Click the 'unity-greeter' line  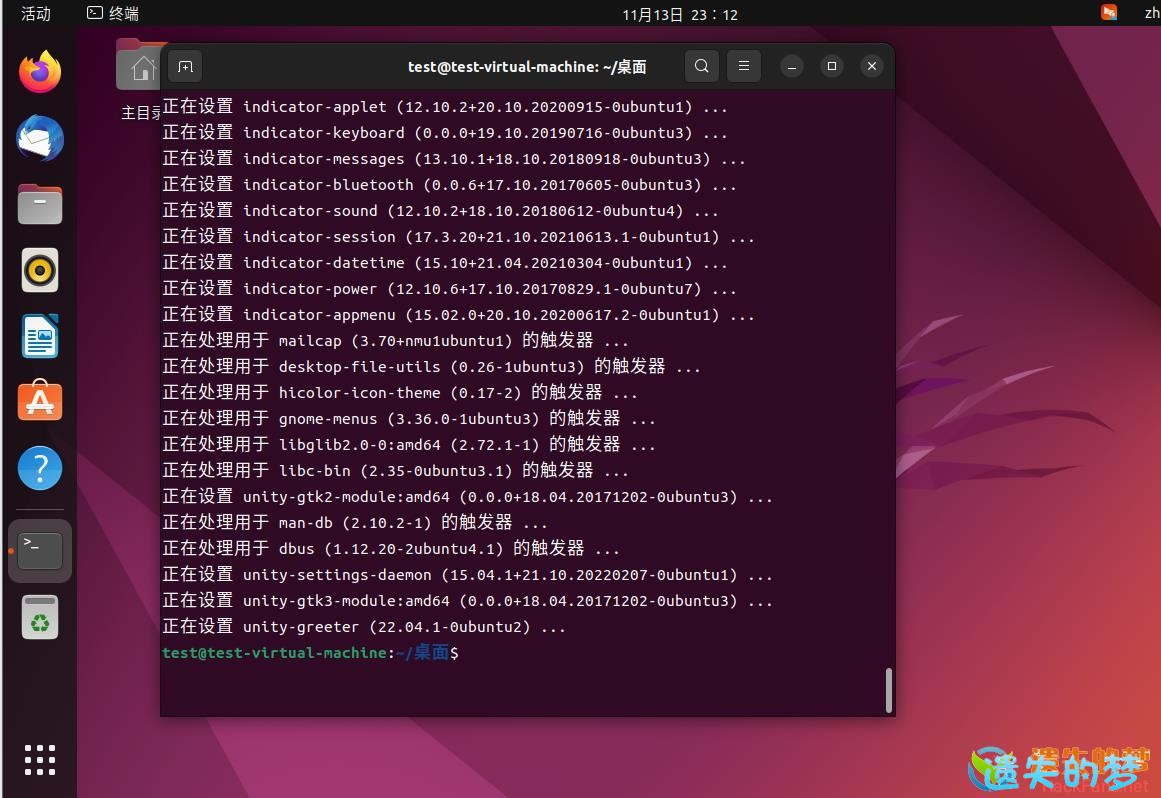(x=364, y=626)
